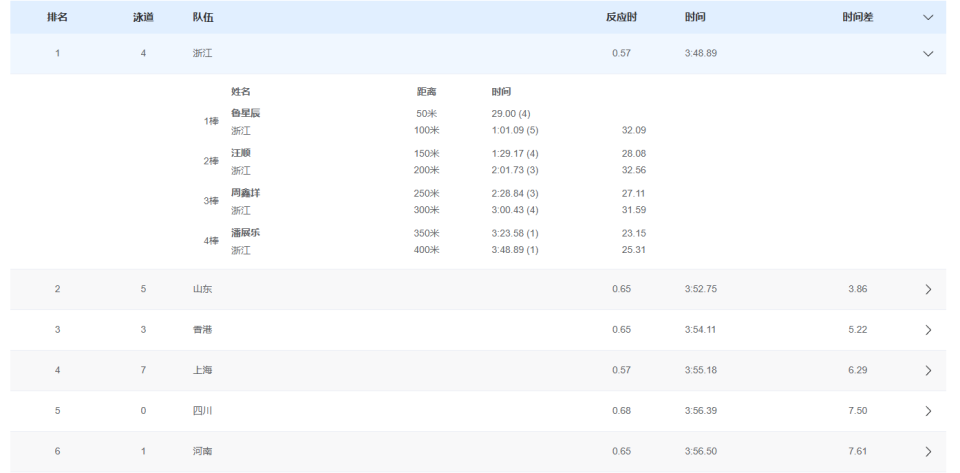Click swimmer name 鲁星辰
This screenshot has height=473, width=960.
click(x=246, y=113)
